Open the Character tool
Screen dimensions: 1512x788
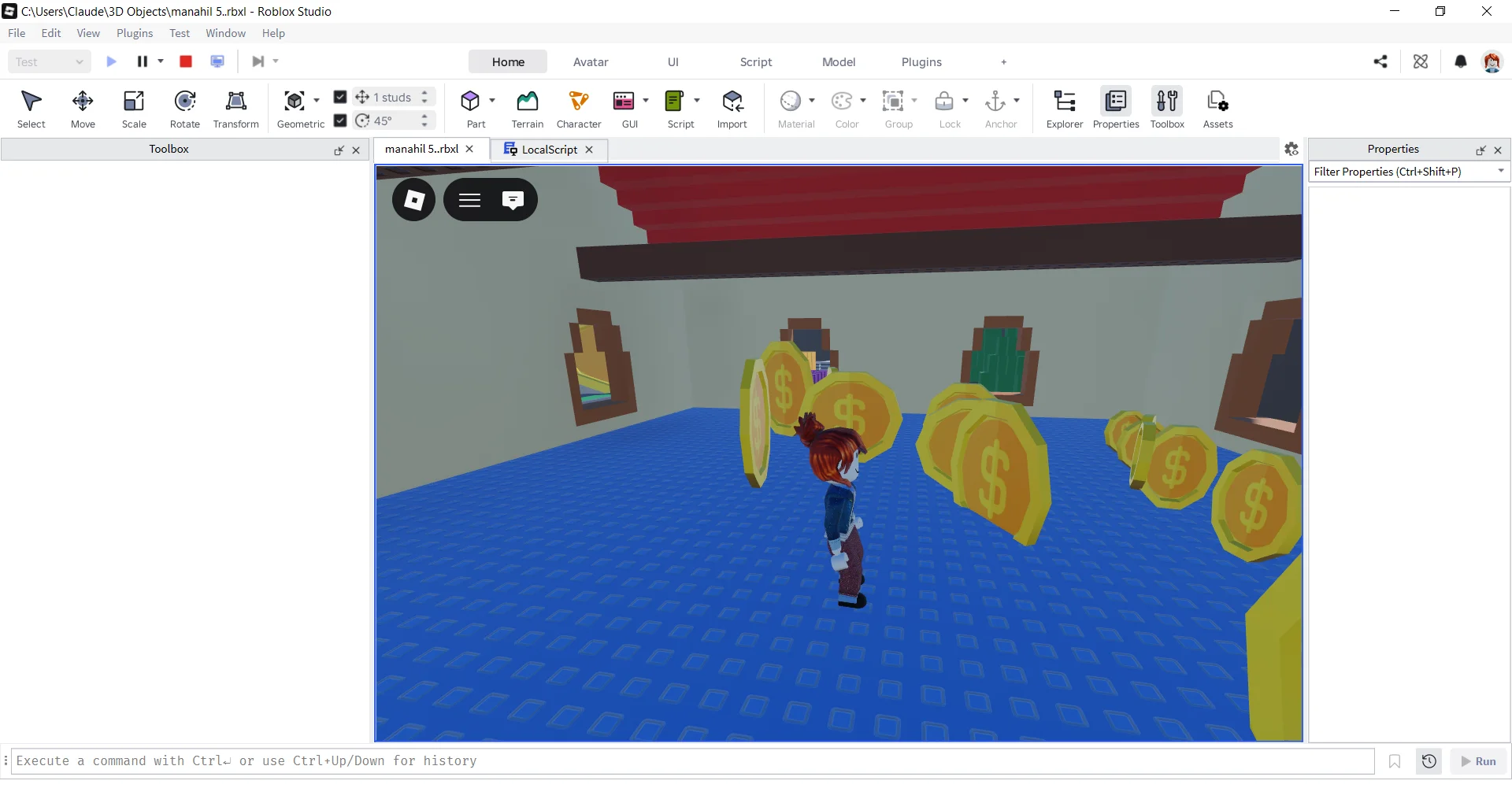[579, 109]
